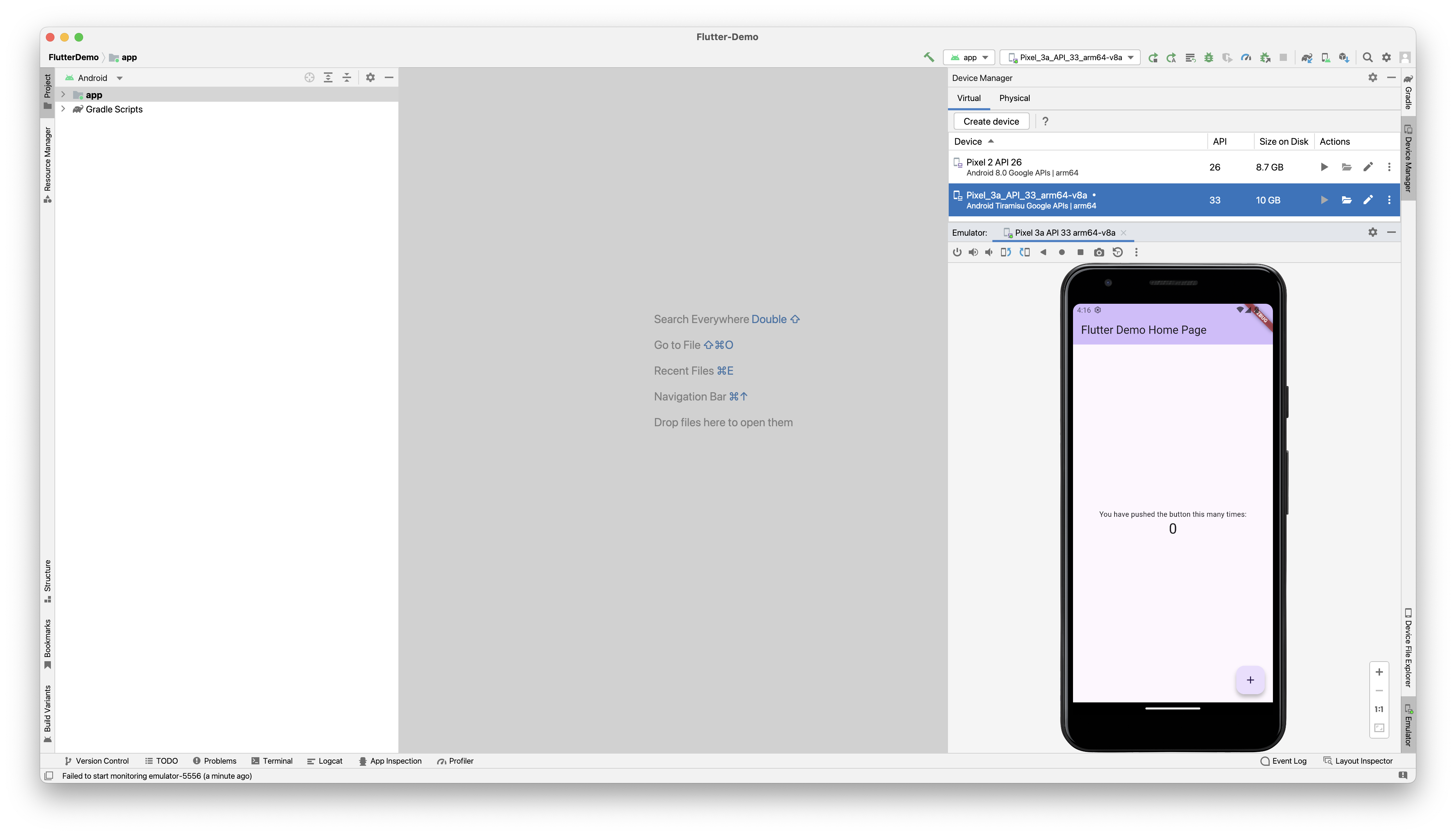Click the Sync Project with Gradle Files elephant icon
This screenshot has height=836, width=1456.
click(1307, 57)
